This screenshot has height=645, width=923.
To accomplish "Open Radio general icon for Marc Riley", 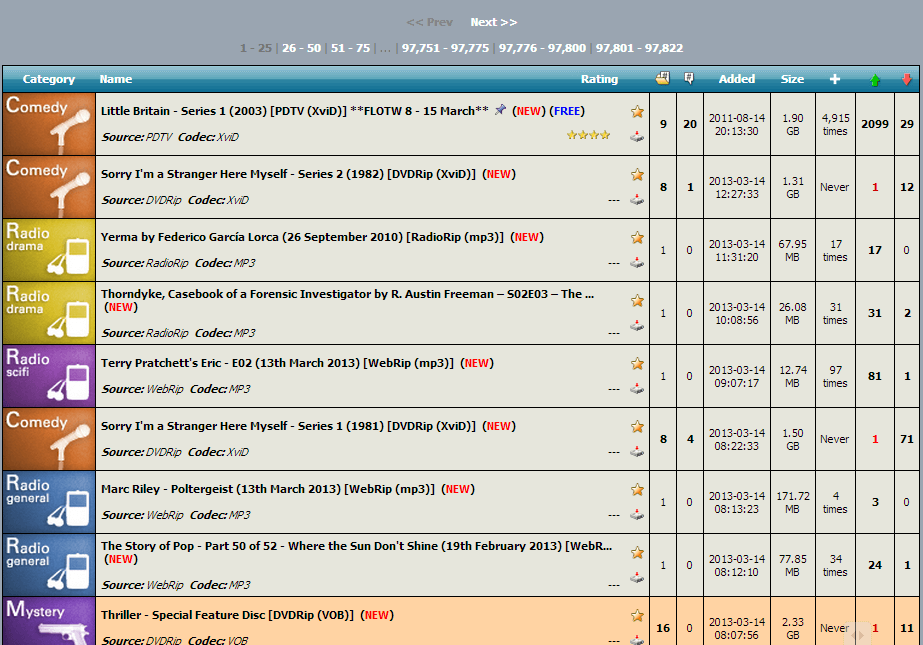I will (x=49, y=501).
